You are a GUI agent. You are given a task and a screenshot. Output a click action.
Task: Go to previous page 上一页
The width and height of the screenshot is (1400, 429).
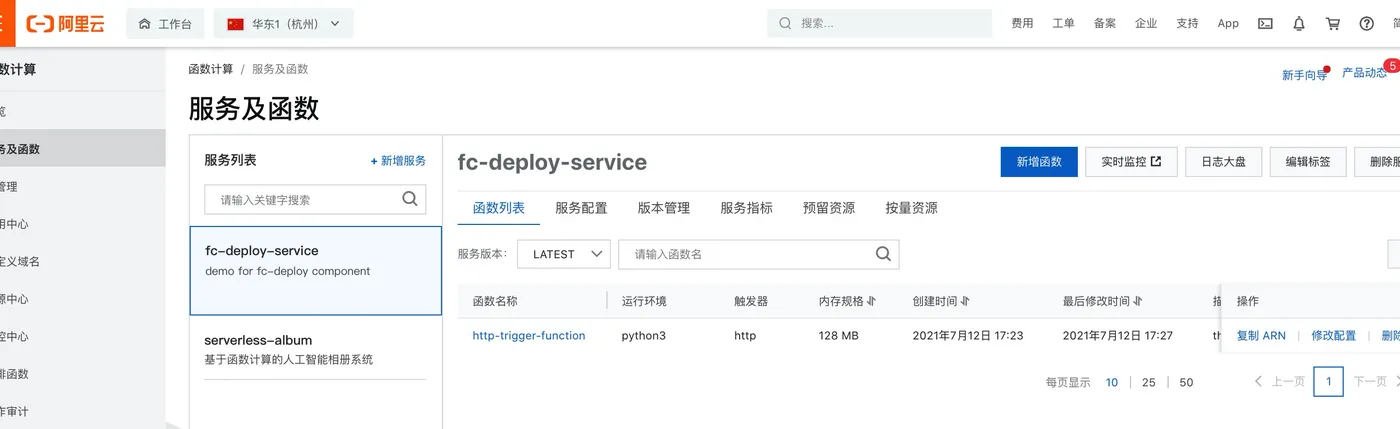(1280, 382)
